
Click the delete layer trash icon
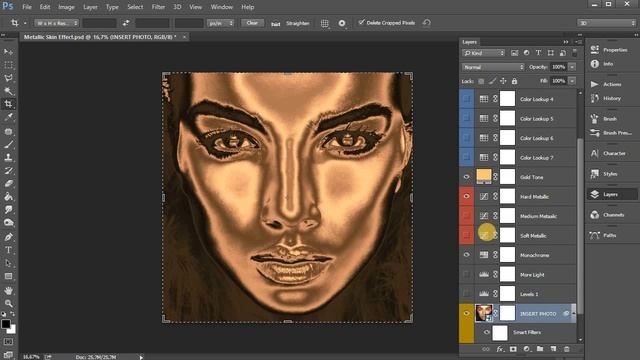(x=567, y=349)
